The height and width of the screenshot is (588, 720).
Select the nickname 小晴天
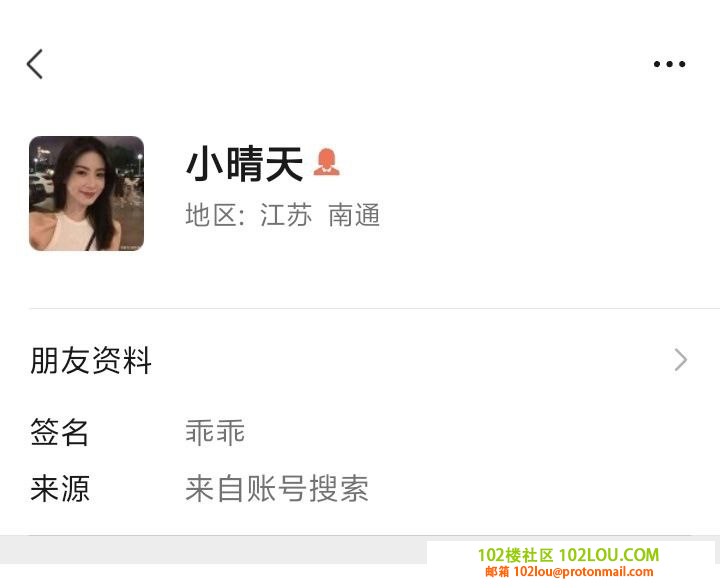click(244, 163)
